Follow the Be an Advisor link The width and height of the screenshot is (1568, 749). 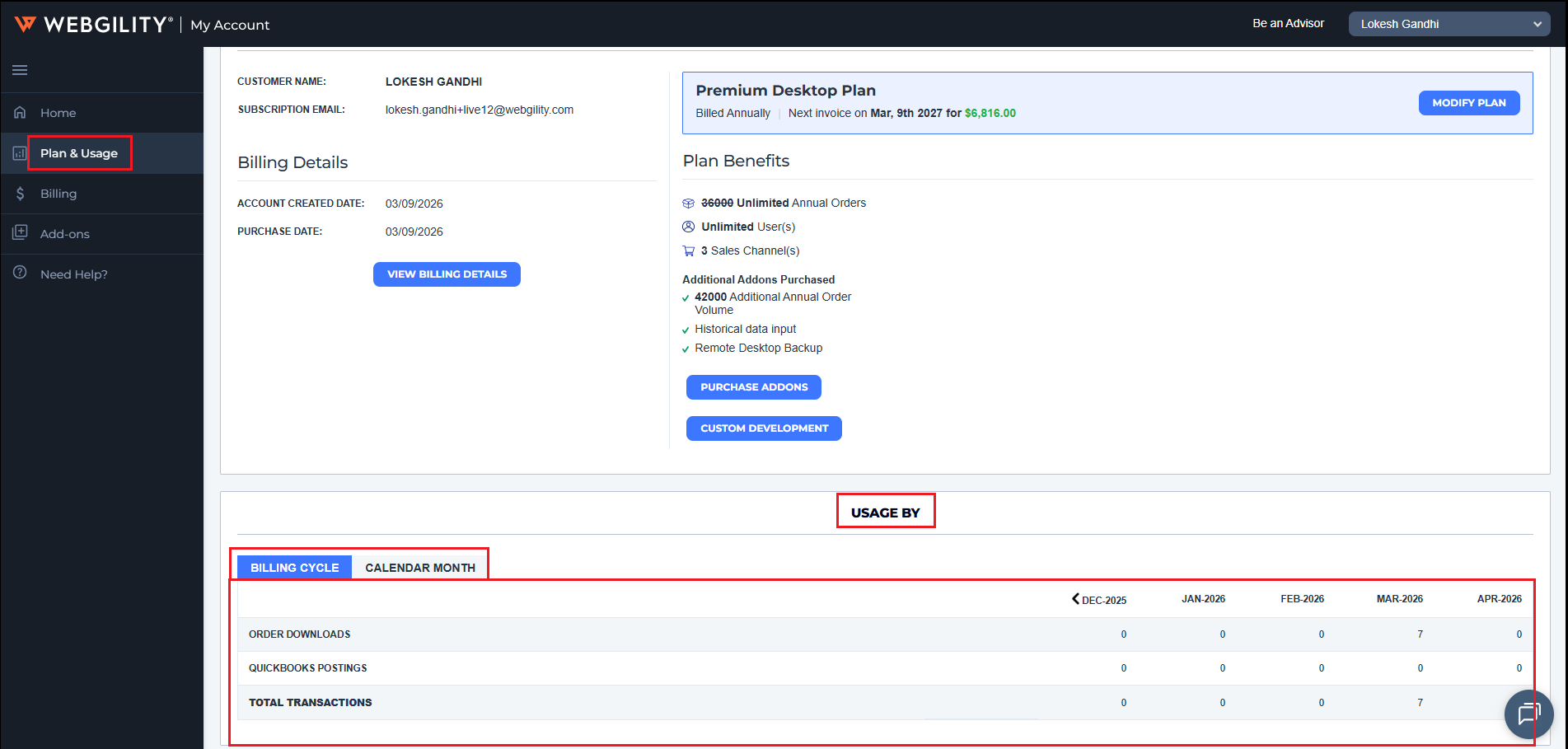[x=1288, y=23]
